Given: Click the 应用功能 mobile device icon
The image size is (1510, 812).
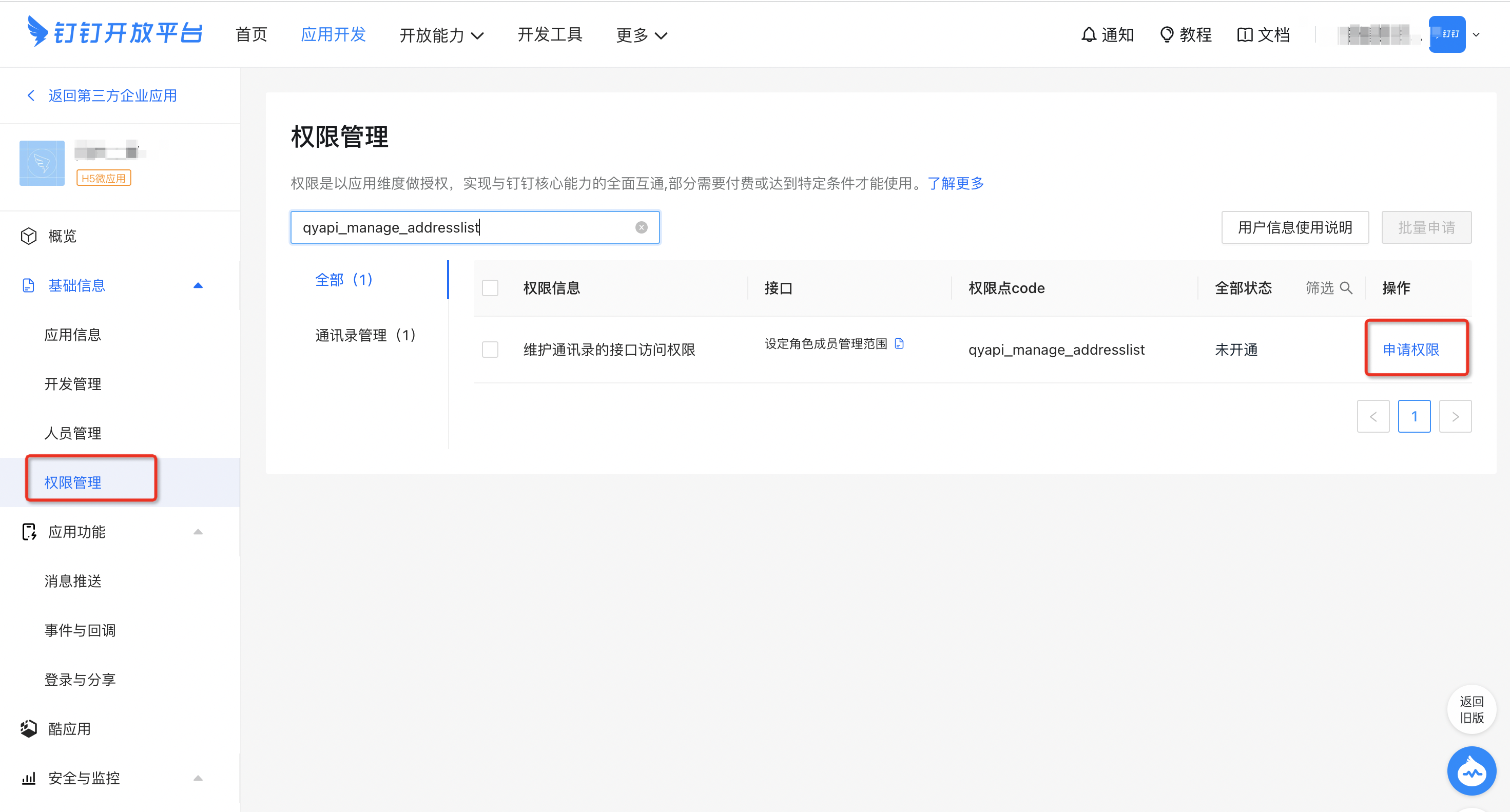Looking at the screenshot, I should pyautogui.click(x=26, y=532).
